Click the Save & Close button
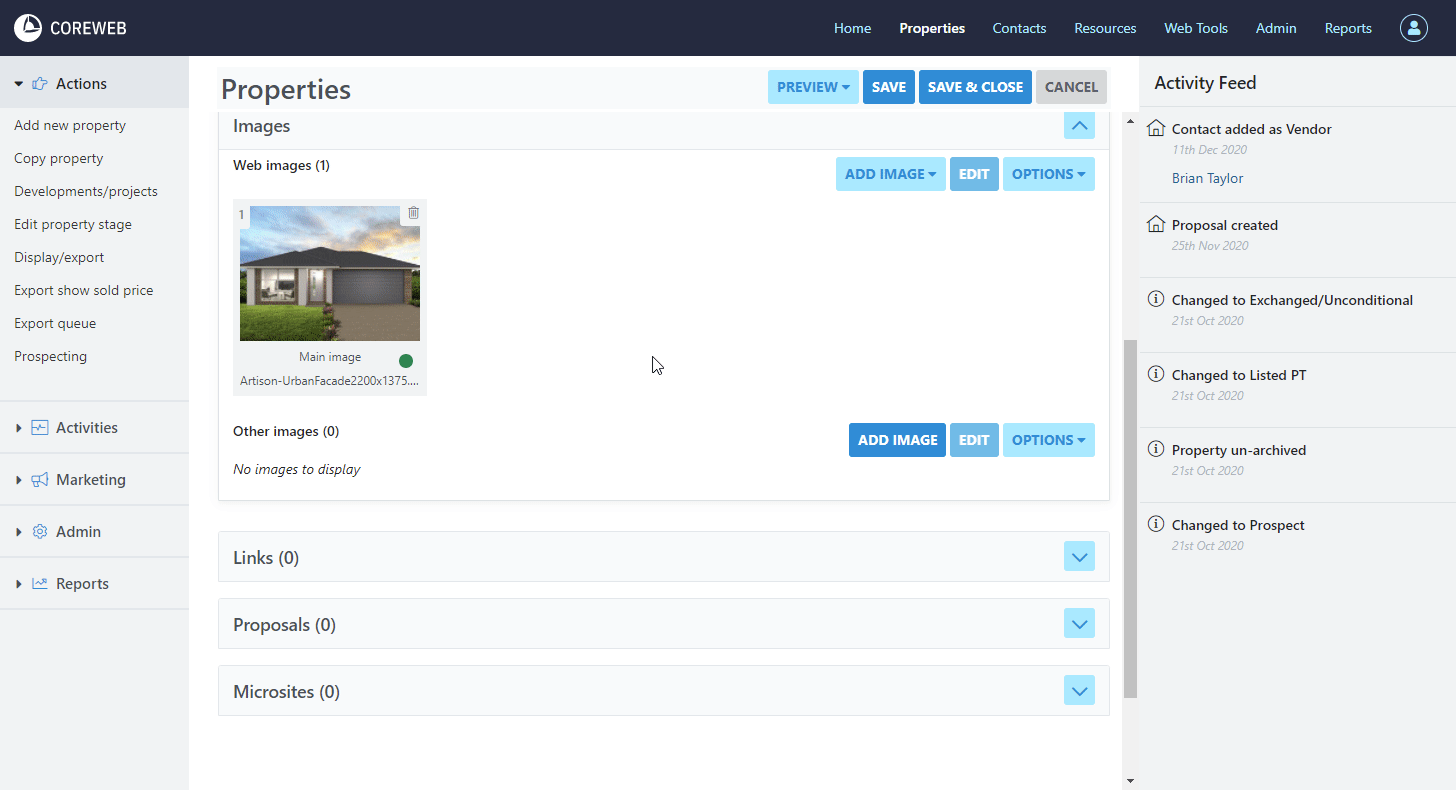The height and width of the screenshot is (791, 1456). [x=975, y=87]
